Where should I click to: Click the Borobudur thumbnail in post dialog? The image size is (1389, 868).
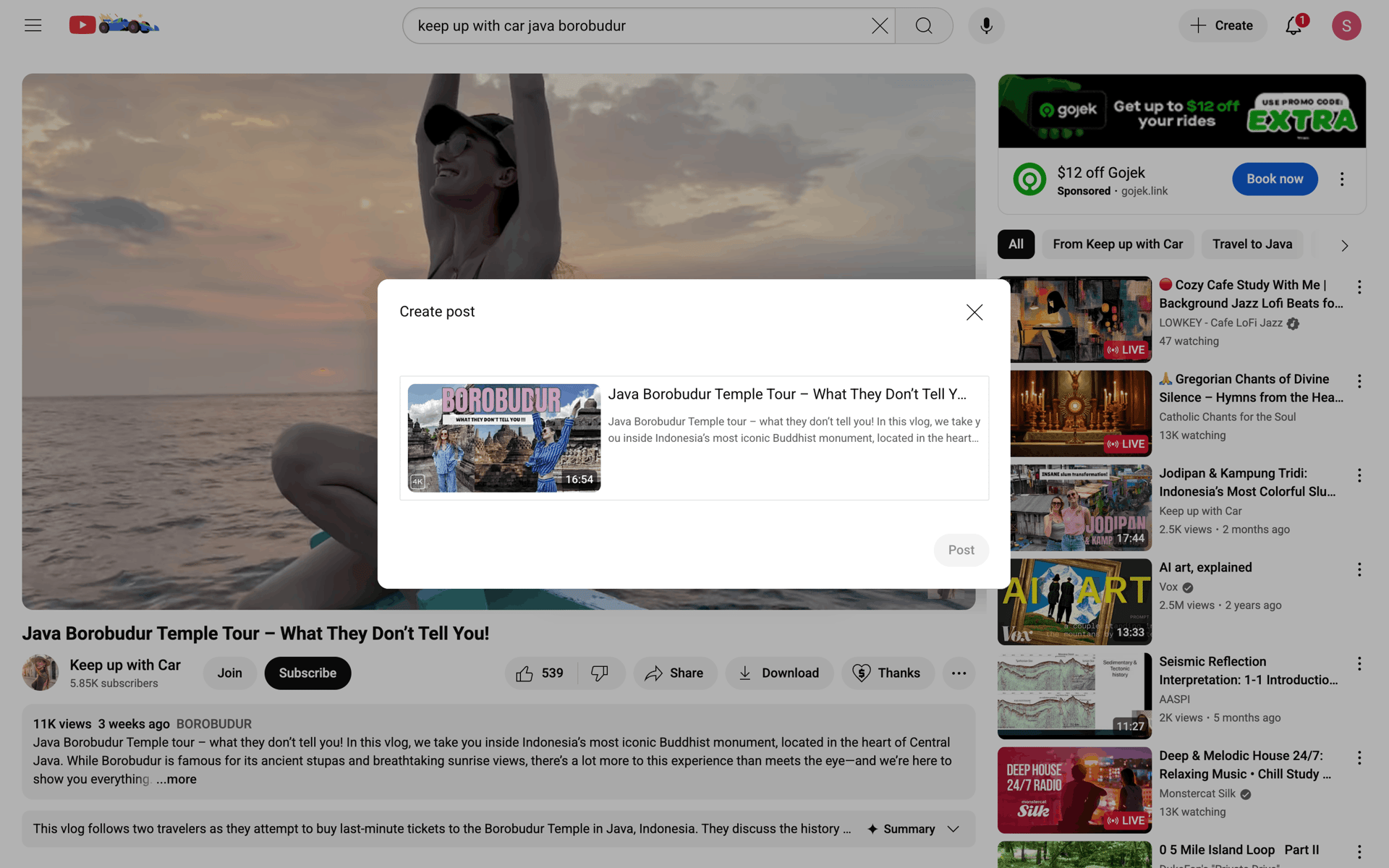pos(504,438)
